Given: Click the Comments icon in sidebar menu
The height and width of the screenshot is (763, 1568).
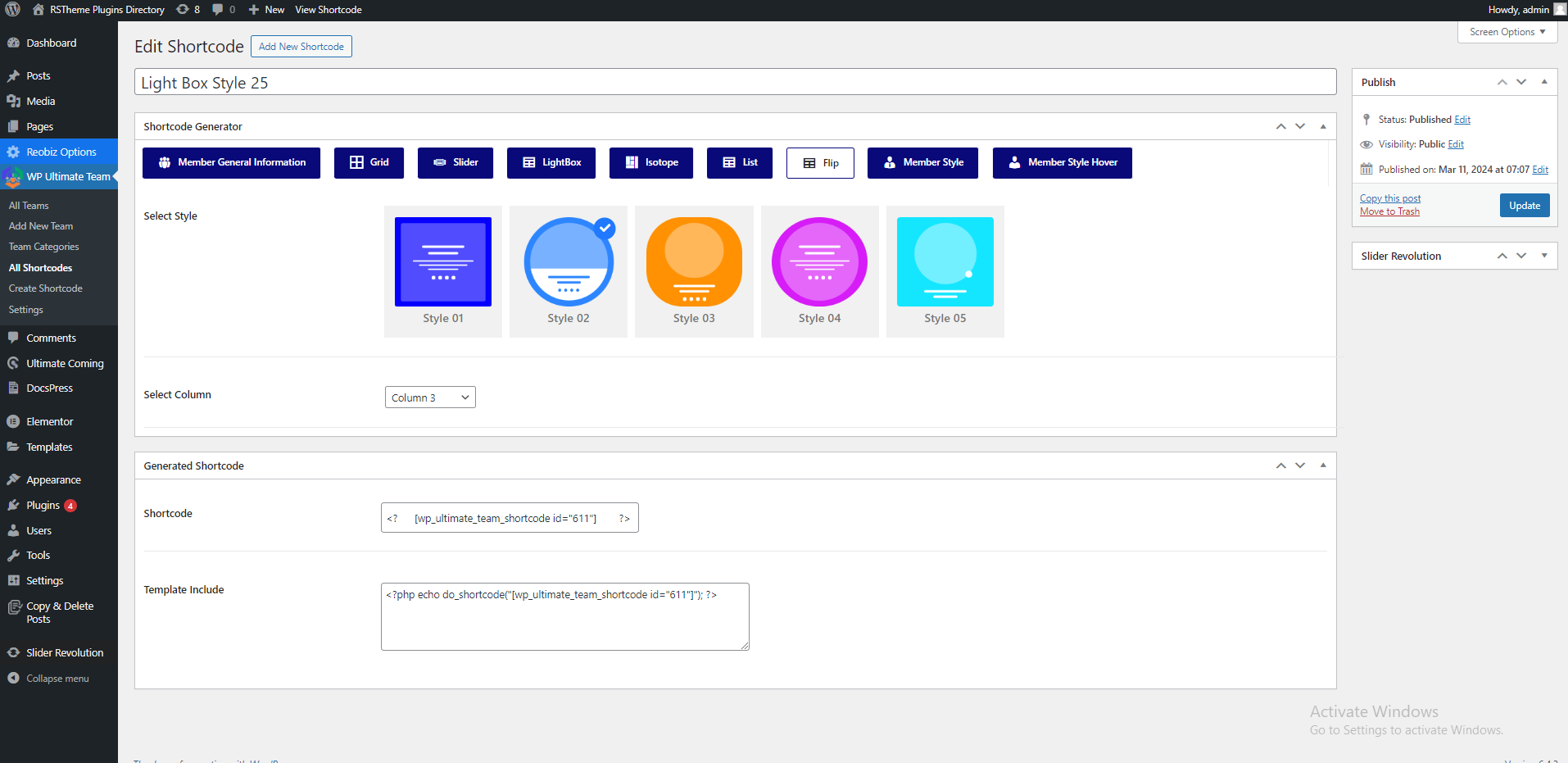Looking at the screenshot, I should [13, 338].
